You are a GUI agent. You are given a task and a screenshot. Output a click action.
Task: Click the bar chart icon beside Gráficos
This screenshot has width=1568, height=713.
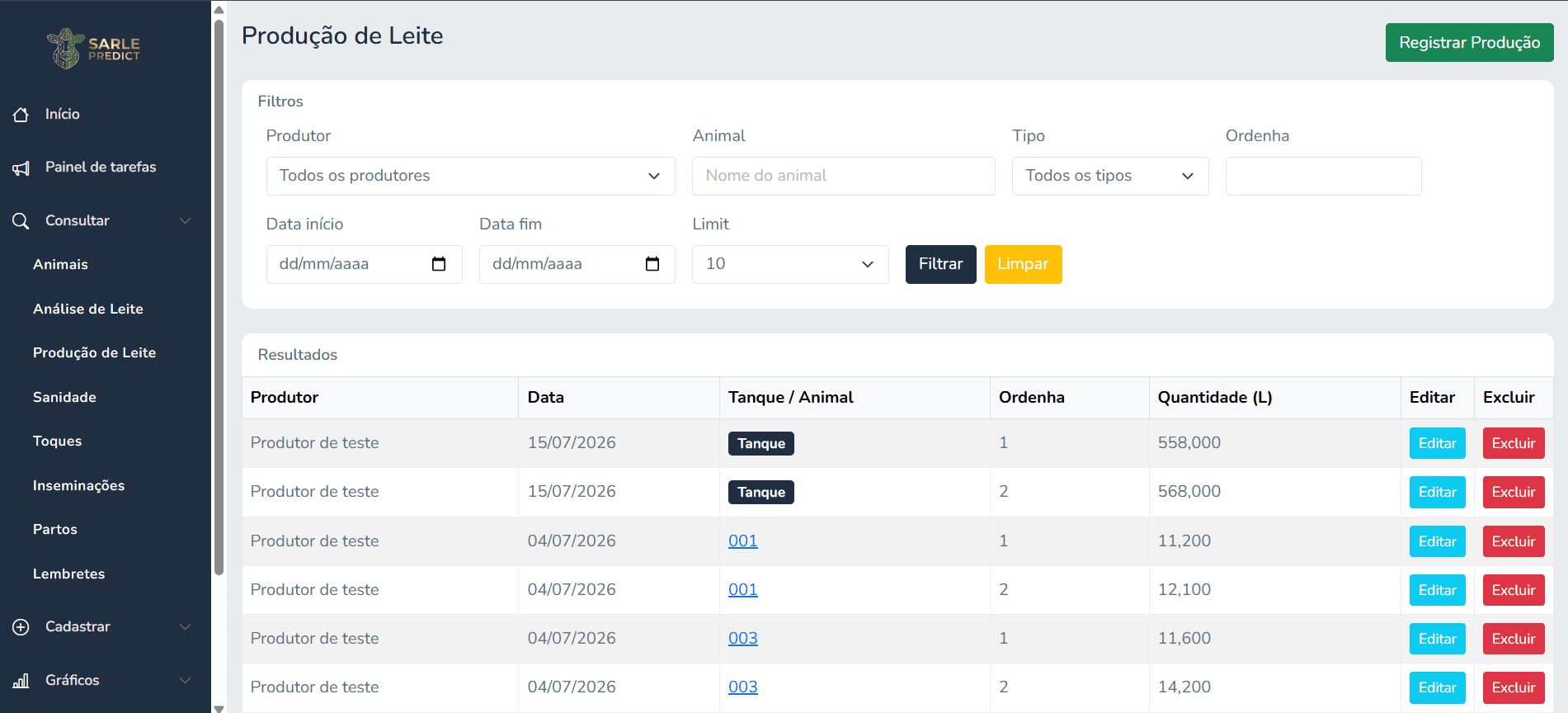(21, 681)
